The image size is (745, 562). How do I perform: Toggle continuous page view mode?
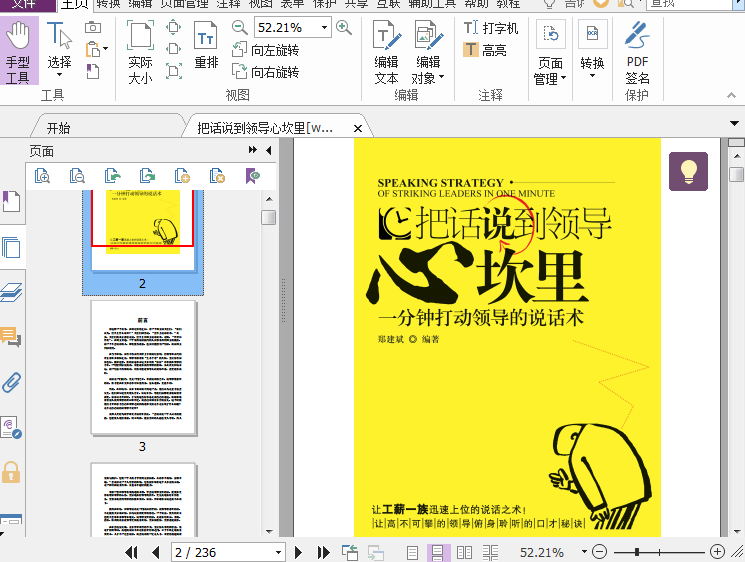[438, 552]
